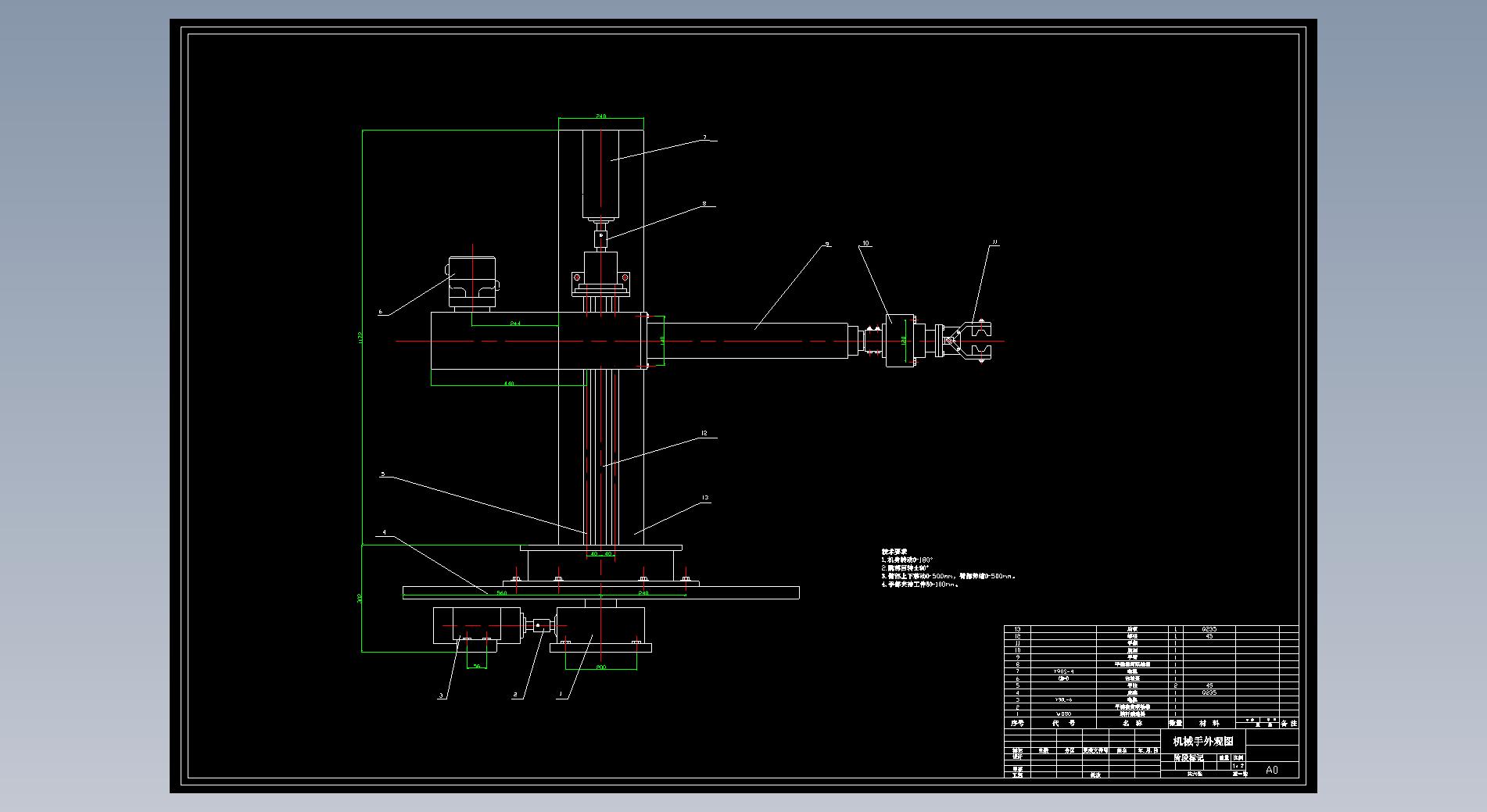This screenshot has width=1487, height=812.
Task: Click note line 4 mentioning 50-100mm workpiece
Action: [920, 584]
